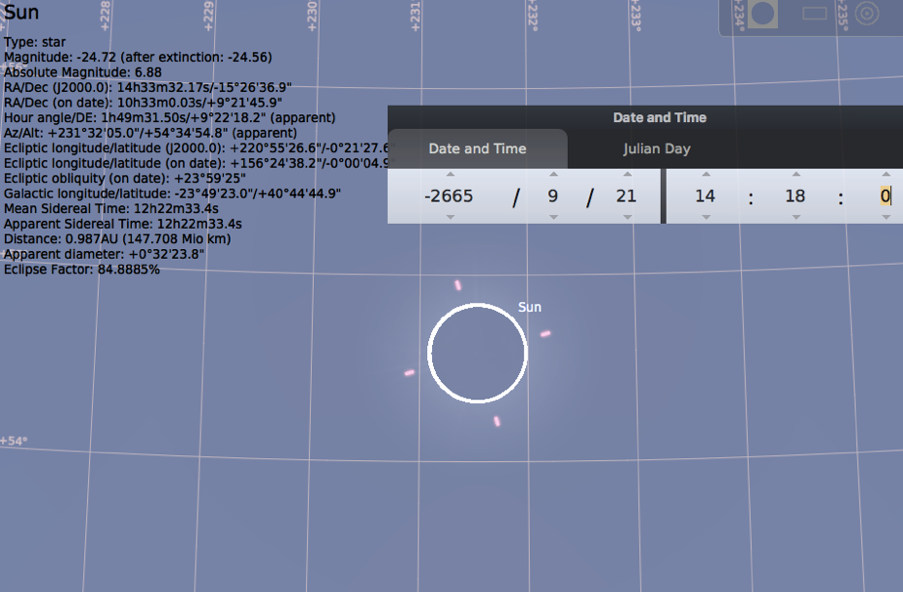Image resolution: width=903 pixels, height=592 pixels.
Task: Advance the day with the up arrow
Action: coord(626,175)
